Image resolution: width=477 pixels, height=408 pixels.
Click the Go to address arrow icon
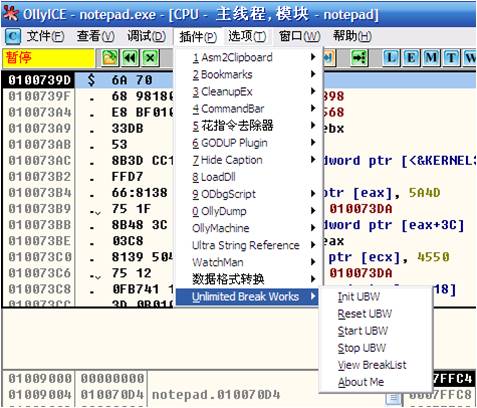pyautogui.click(x=359, y=58)
